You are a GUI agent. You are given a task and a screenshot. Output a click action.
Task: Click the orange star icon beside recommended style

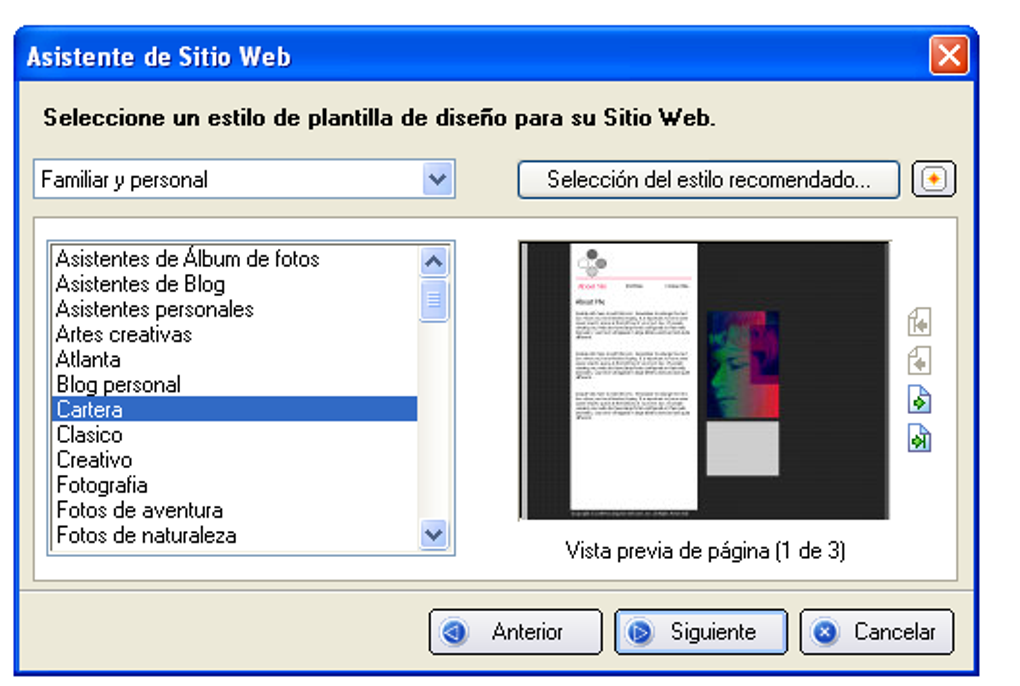point(933,178)
